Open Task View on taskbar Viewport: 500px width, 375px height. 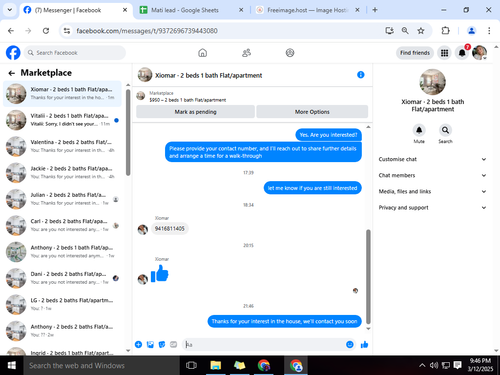[x=191, y=365]
